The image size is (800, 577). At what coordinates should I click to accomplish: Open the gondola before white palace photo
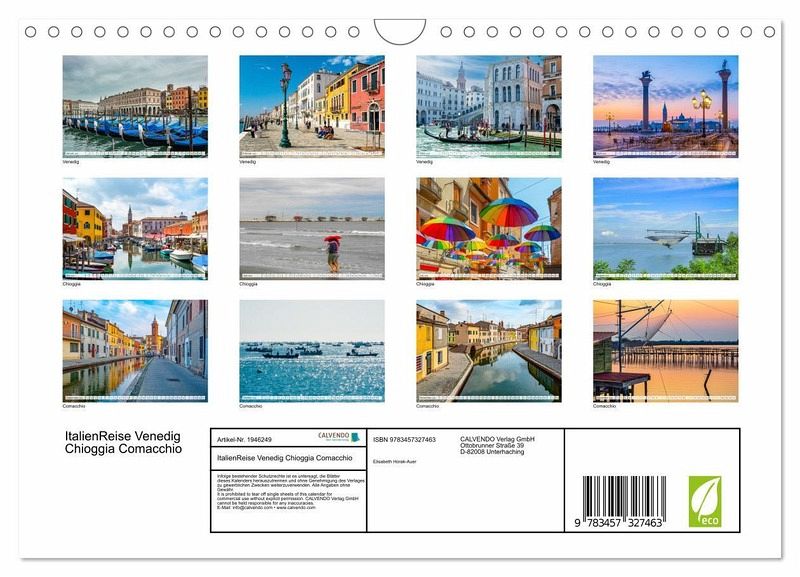(488, 105)
